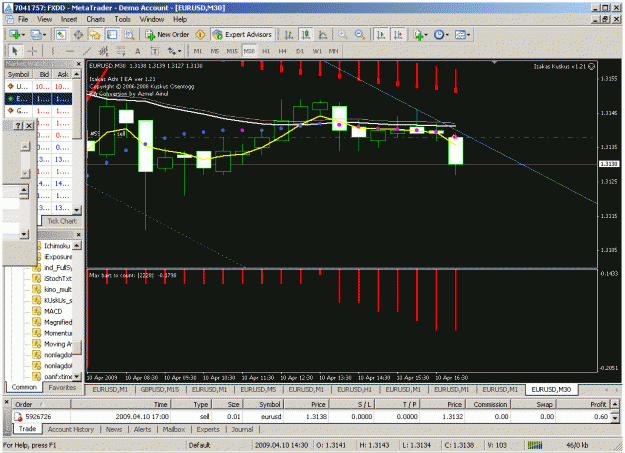
Task: Open the Arrows objects dropdown
Action: [174, 51]
